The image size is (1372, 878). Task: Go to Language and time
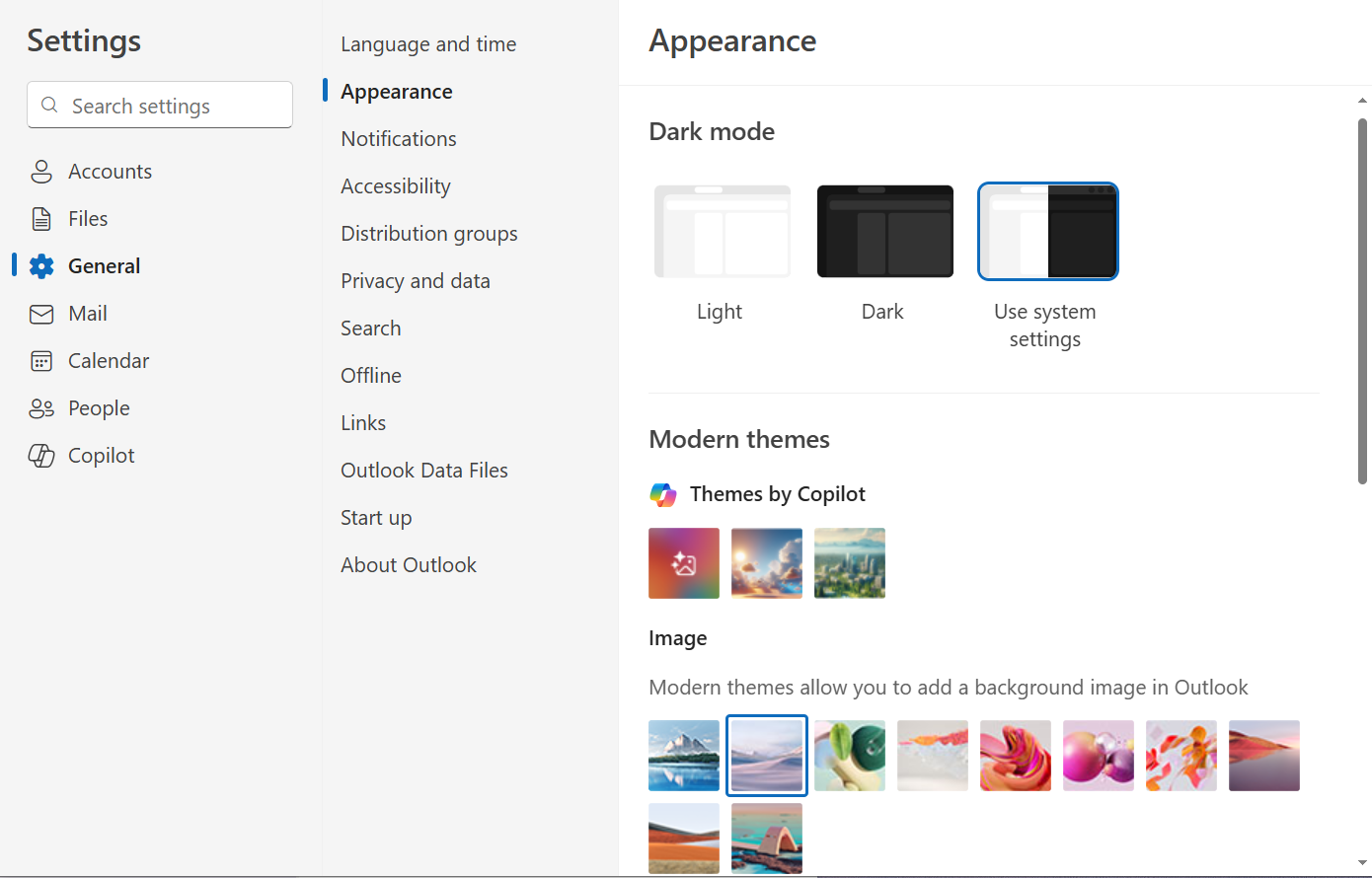(428, 44)
